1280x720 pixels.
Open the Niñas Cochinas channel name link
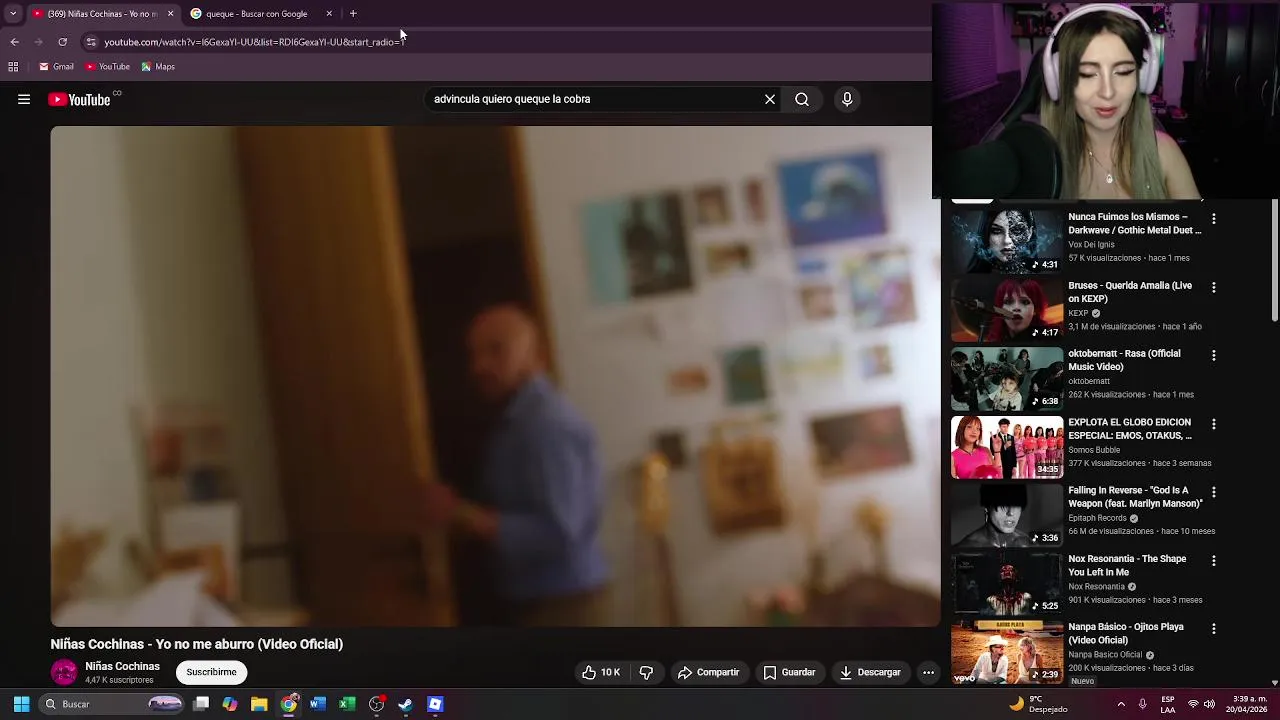(122, 666)
